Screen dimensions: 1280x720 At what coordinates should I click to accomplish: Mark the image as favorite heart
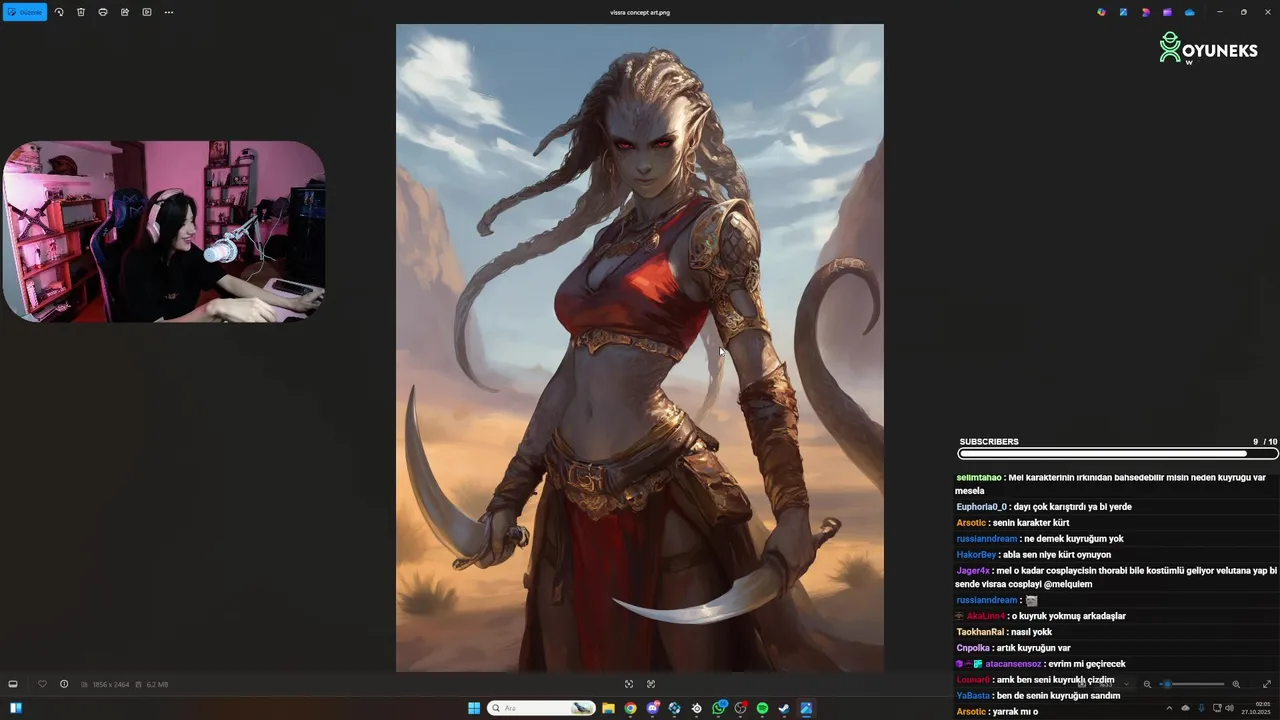click(42, 684)
